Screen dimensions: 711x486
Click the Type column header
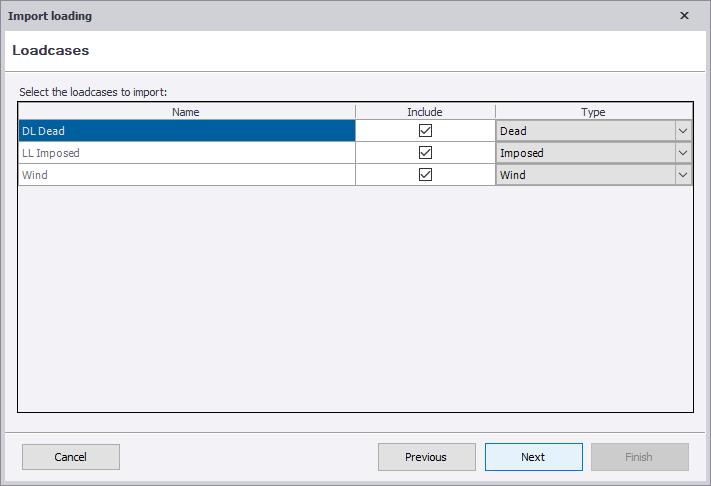[593, 112]
